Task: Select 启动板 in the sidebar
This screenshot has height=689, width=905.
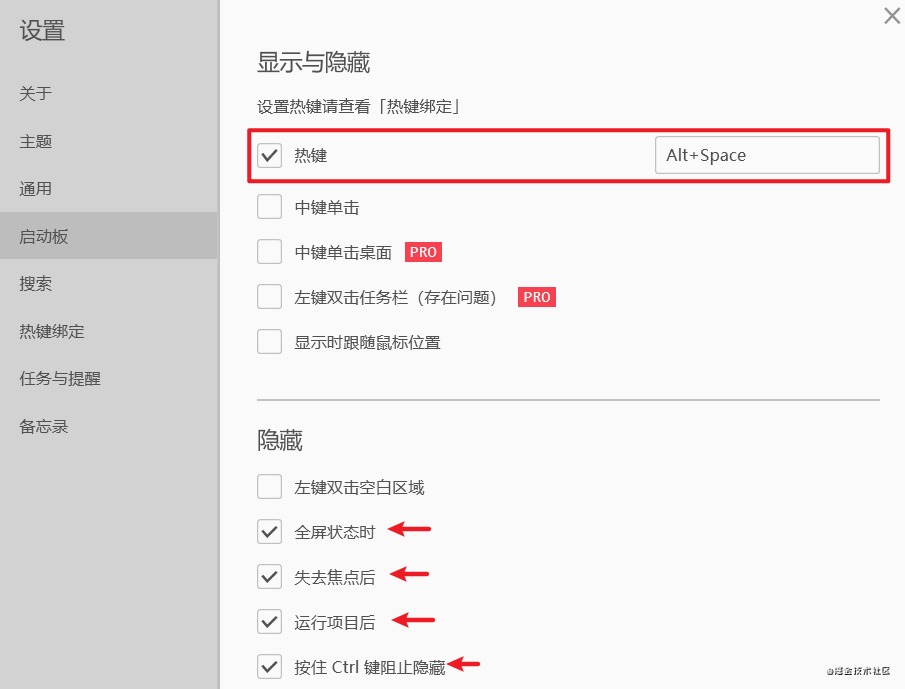Action: [x=44, y=236]
